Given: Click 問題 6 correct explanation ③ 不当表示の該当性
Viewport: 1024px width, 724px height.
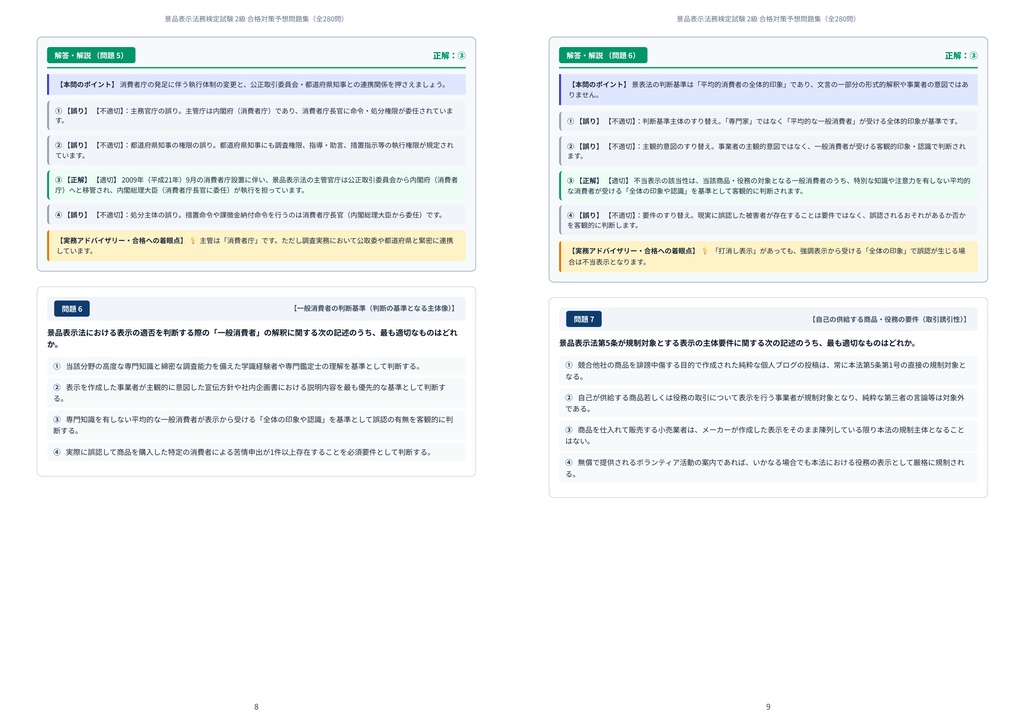Looking at the screenshot, I should point(768,185).
